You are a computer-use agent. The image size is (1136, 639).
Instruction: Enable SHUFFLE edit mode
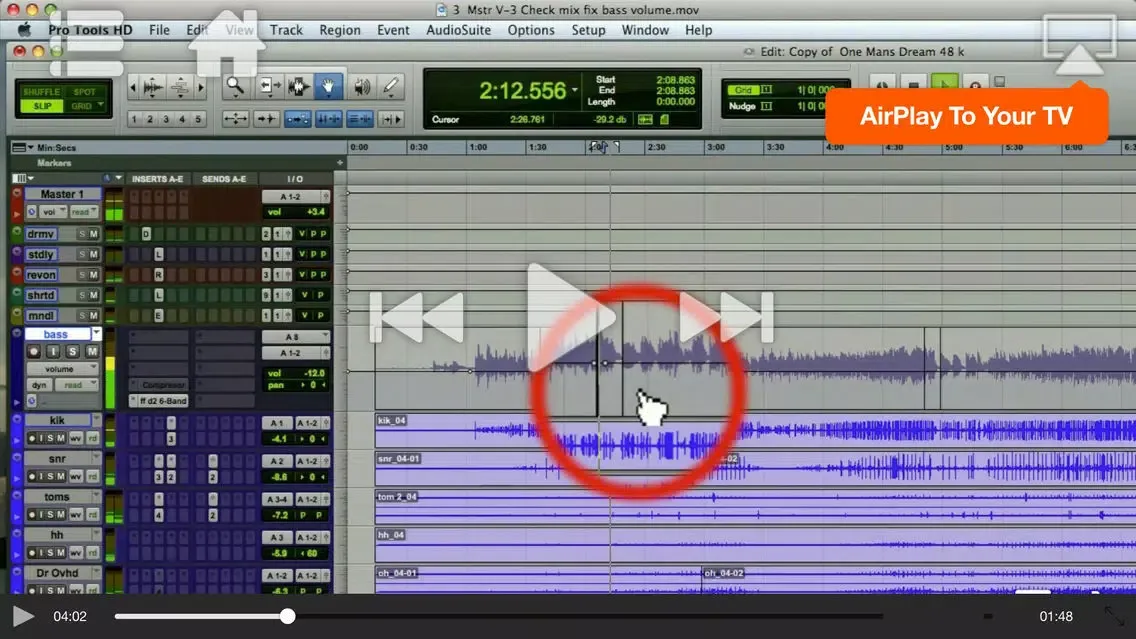[x=41, y=92]
